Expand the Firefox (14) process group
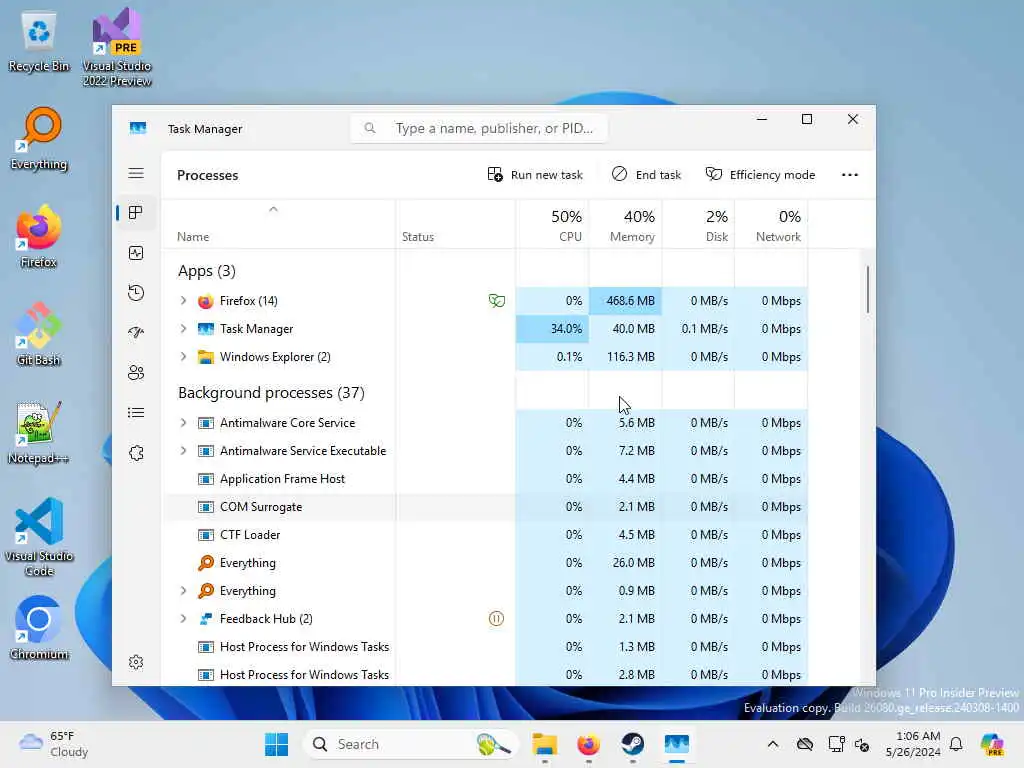The image size is (1024, 768). pos(184,300)
